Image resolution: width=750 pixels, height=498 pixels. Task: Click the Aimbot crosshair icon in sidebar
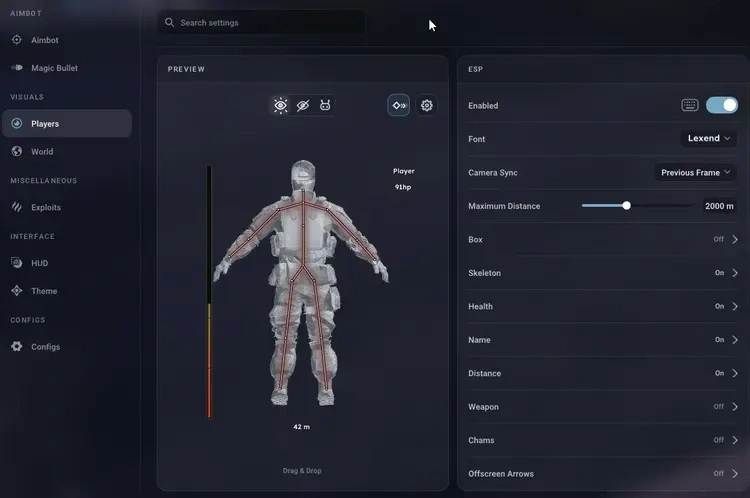point(17,40)
